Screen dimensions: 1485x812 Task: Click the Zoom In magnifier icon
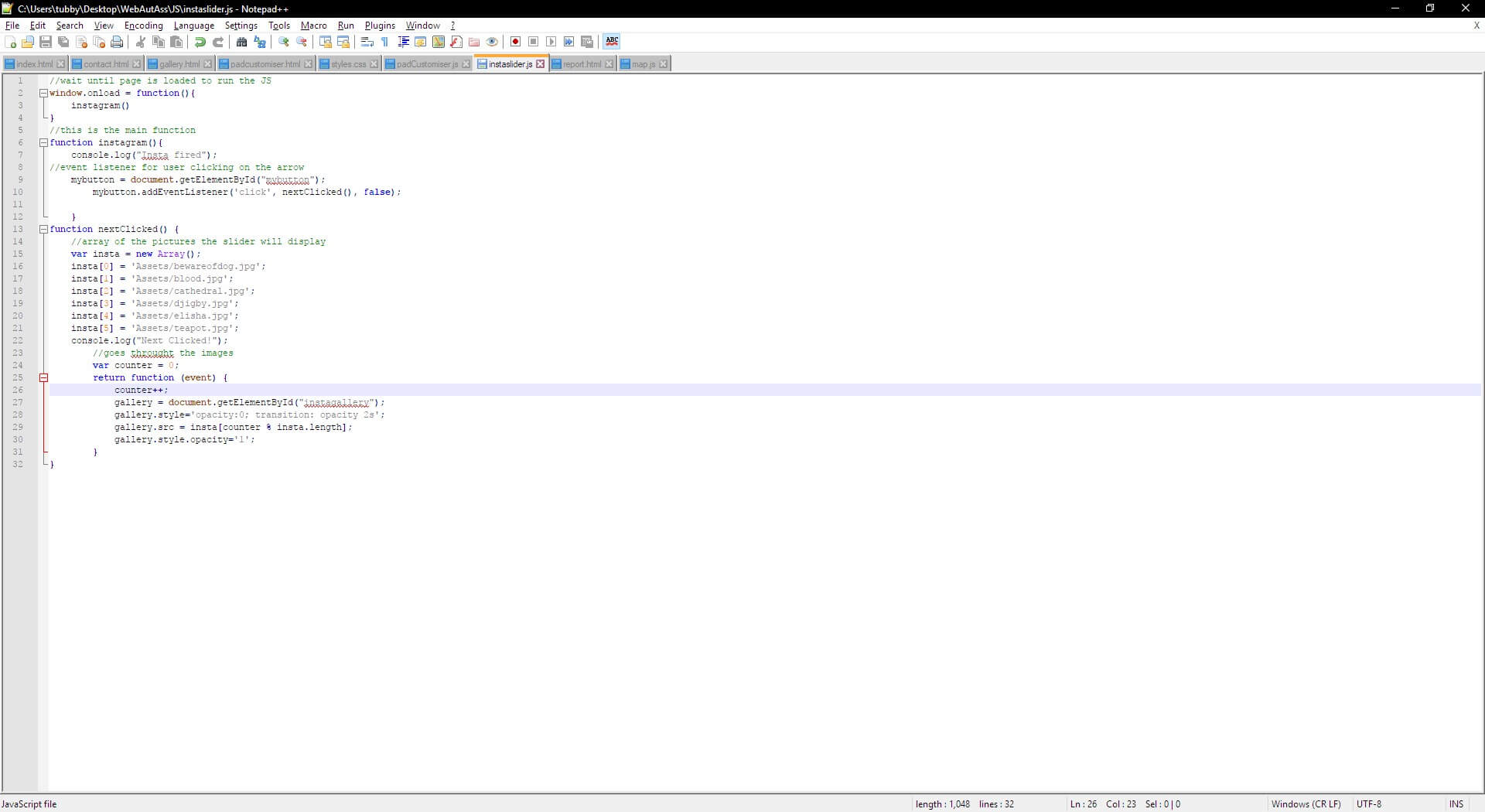coord(284,42)
